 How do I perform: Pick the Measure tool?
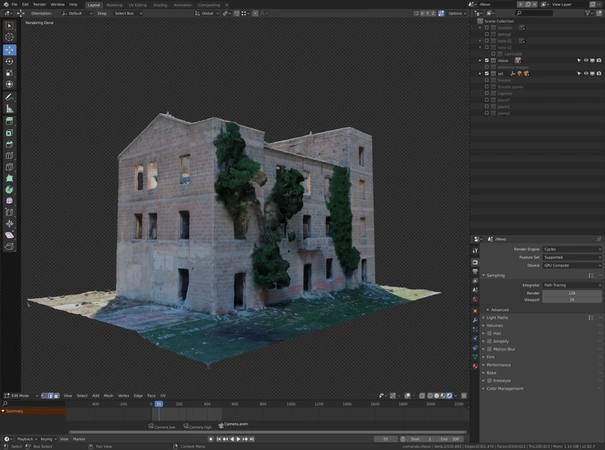tap(9, 109)
